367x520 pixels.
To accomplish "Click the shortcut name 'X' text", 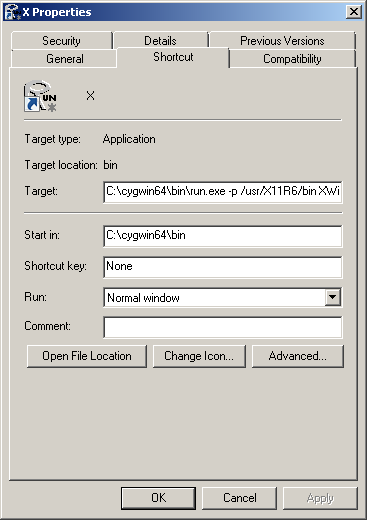I will (90, 96).
